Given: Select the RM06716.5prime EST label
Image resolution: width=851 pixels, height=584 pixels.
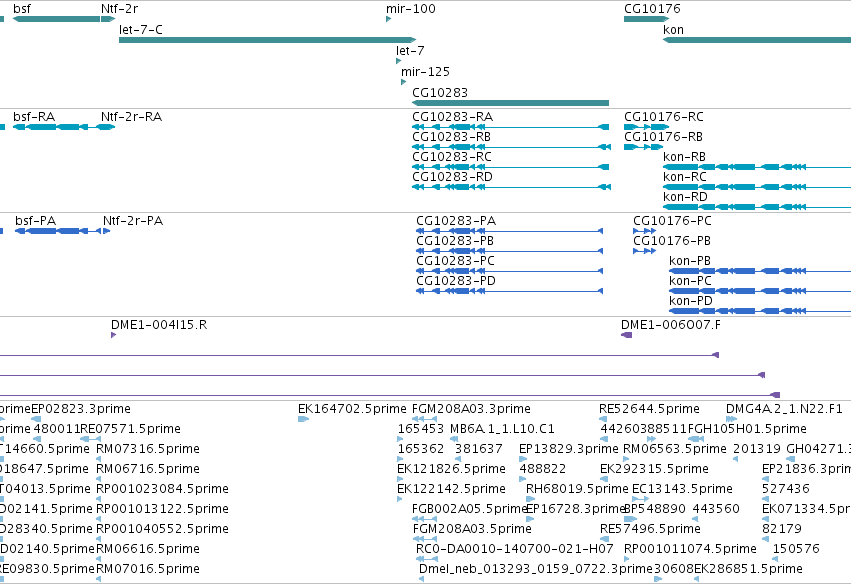Looking at the screenshot, I should 148,469.
